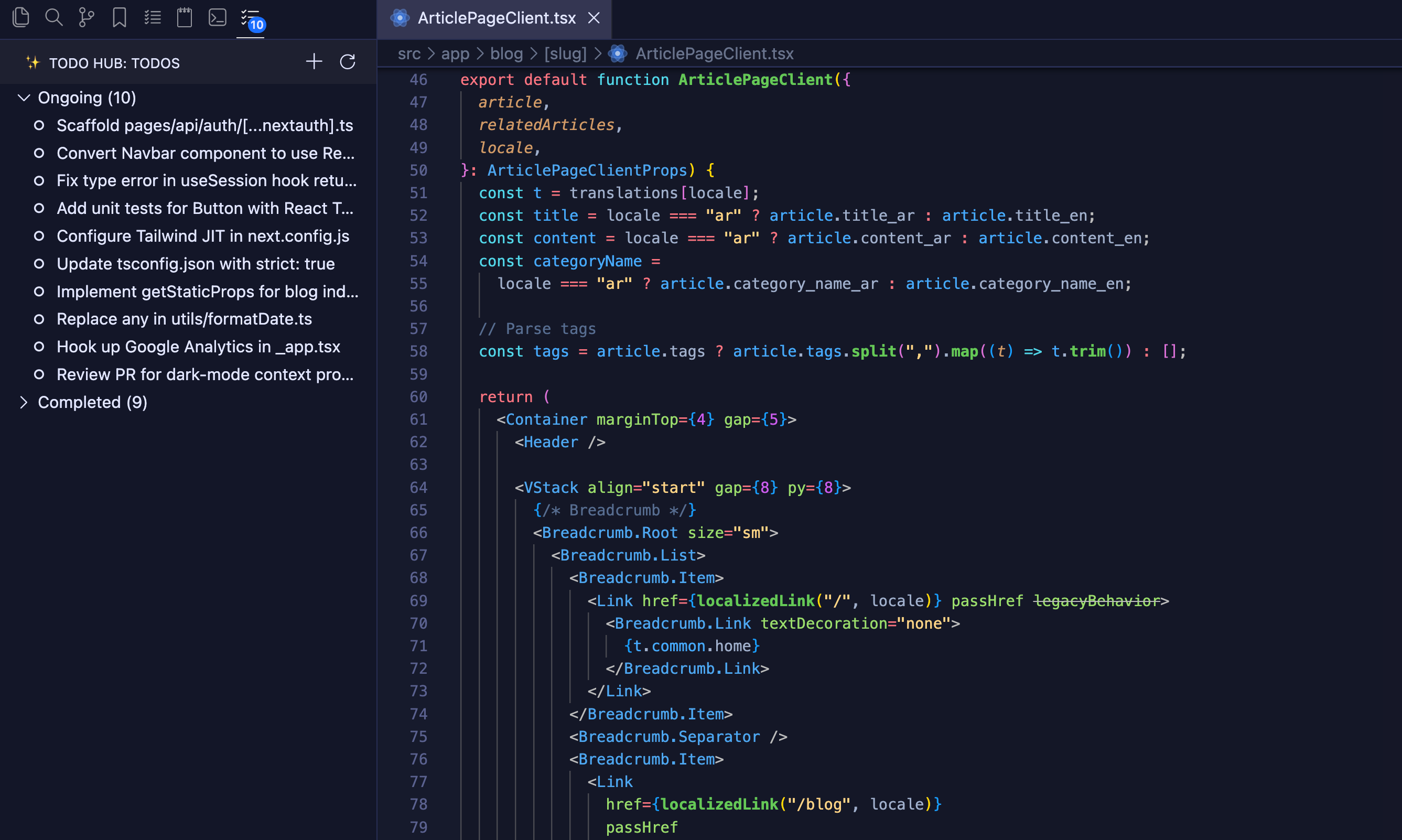This screenshot has height=840, width=1402.
Task: Open the Source Control view
Action: point(86,17)
